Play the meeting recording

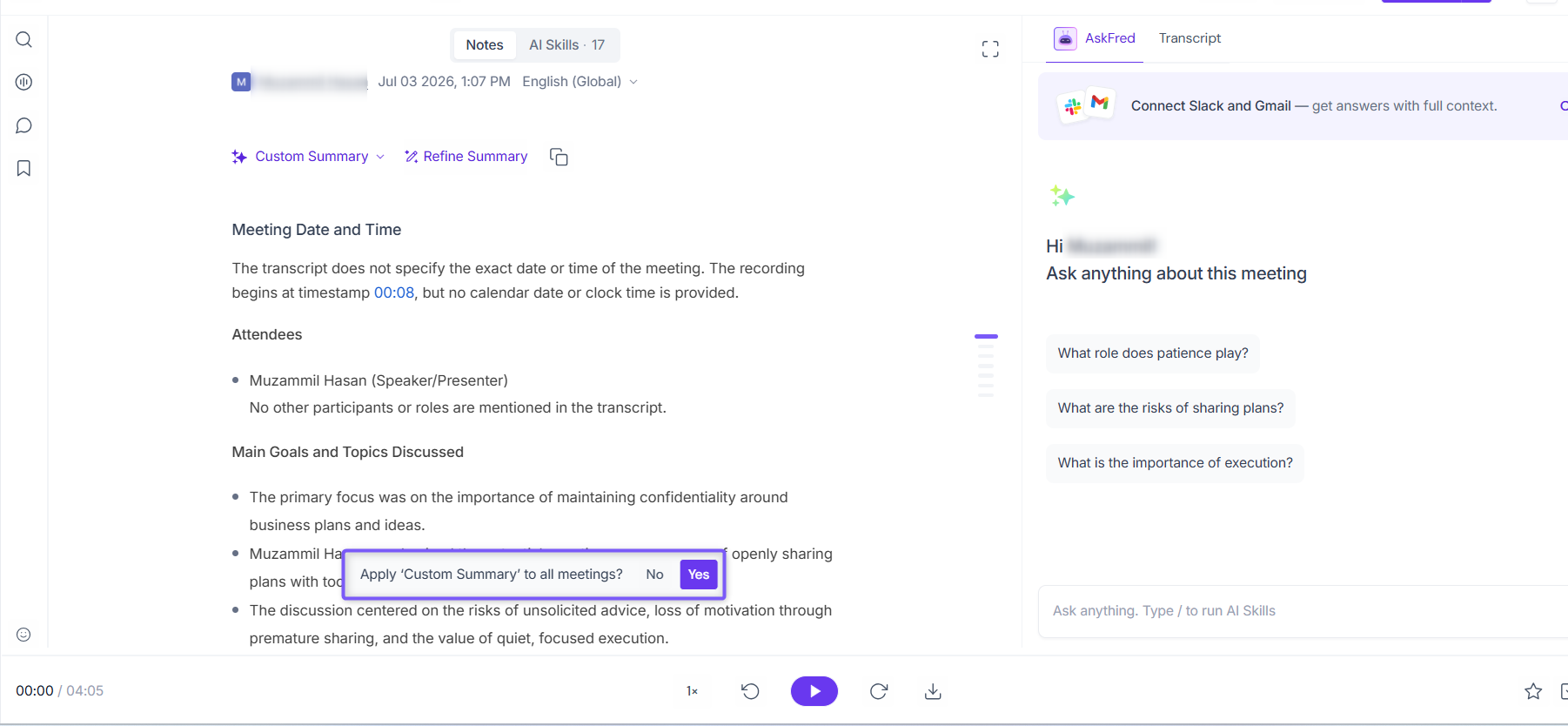pos(814,691)
